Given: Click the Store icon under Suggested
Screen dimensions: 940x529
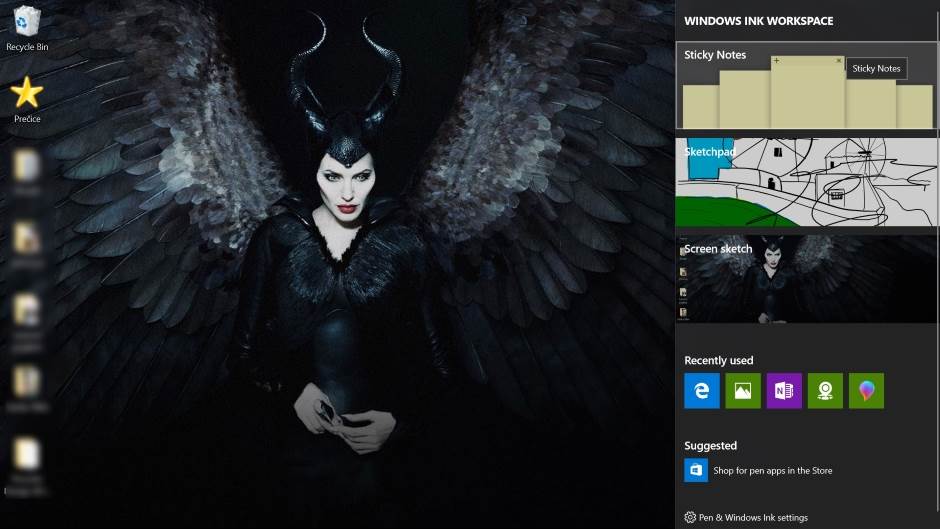Looking at the screenshot, I should coord(696,470).
